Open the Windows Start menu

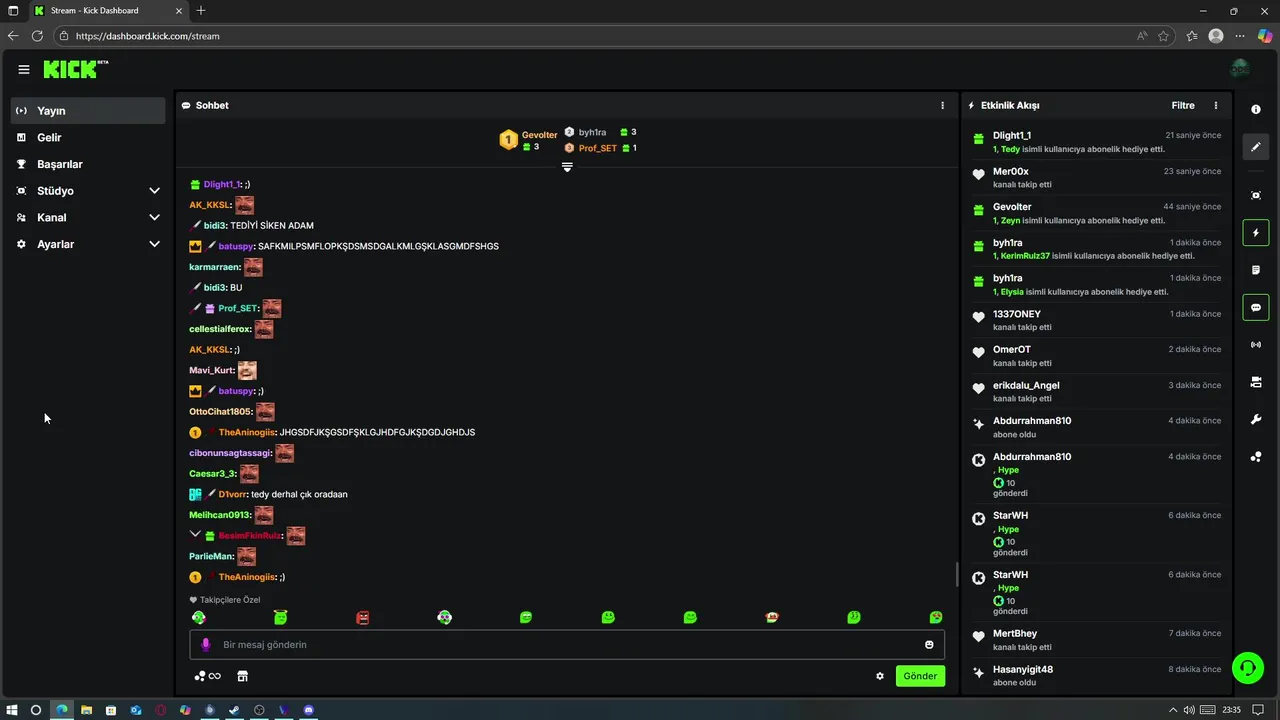pos(12,710)
